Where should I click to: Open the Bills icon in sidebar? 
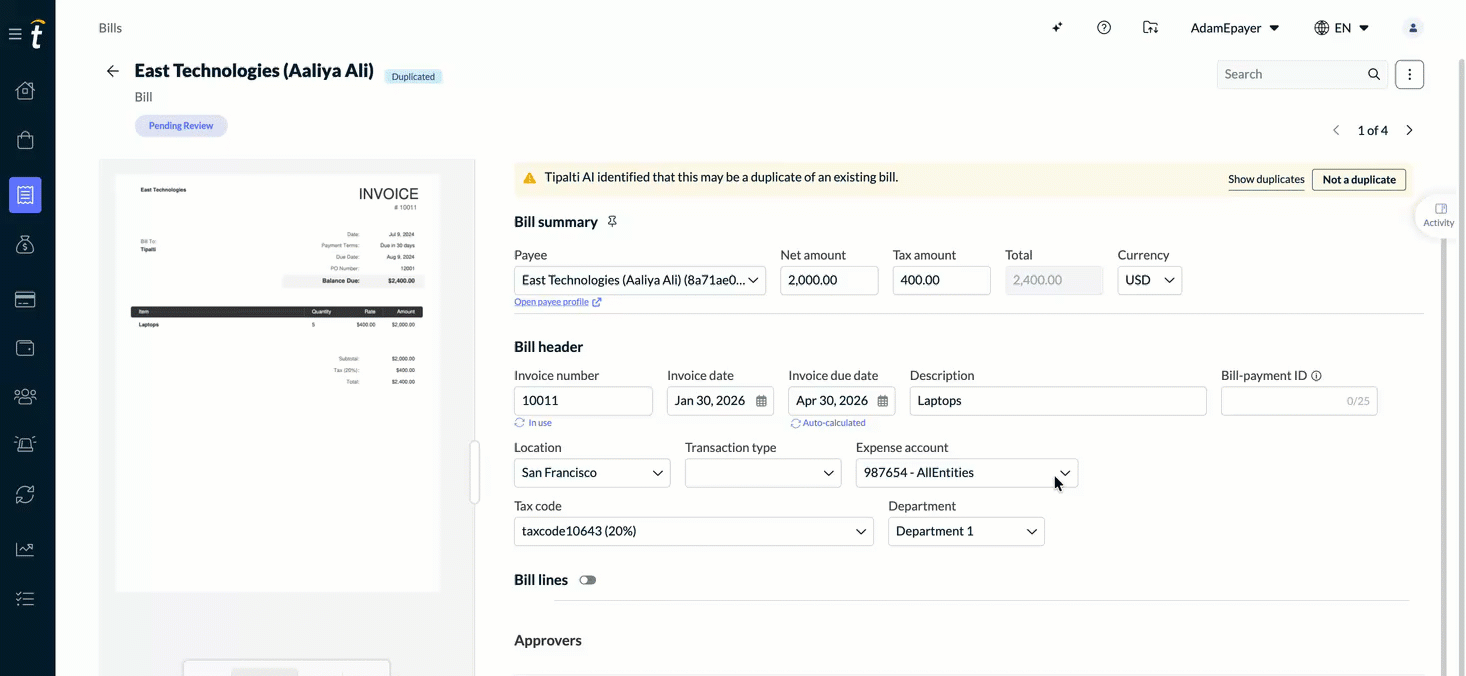click(x=25, y=195)
